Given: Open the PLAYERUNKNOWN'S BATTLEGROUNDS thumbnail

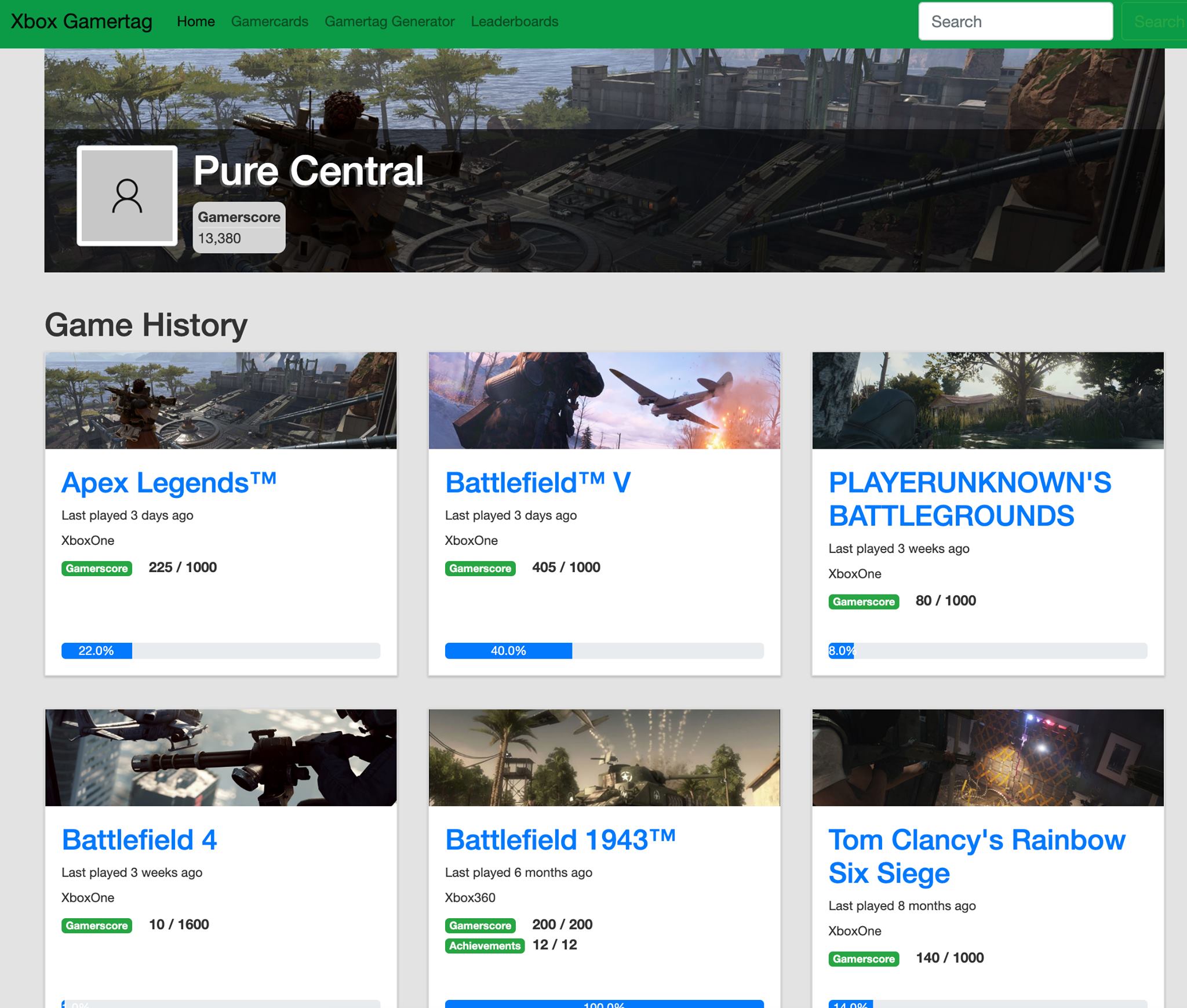Looking at the screenshot, I should coord(988,401).
